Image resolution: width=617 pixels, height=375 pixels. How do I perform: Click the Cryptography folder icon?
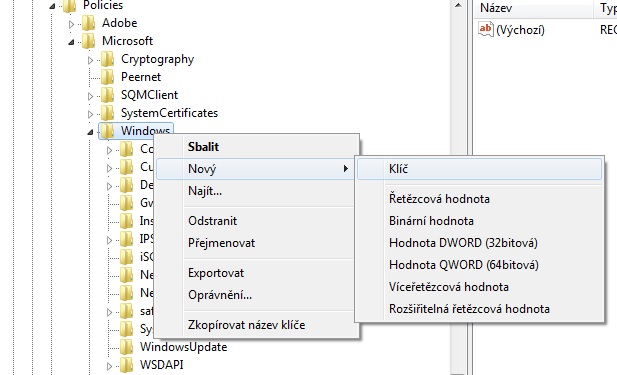(x=107, y=59)
